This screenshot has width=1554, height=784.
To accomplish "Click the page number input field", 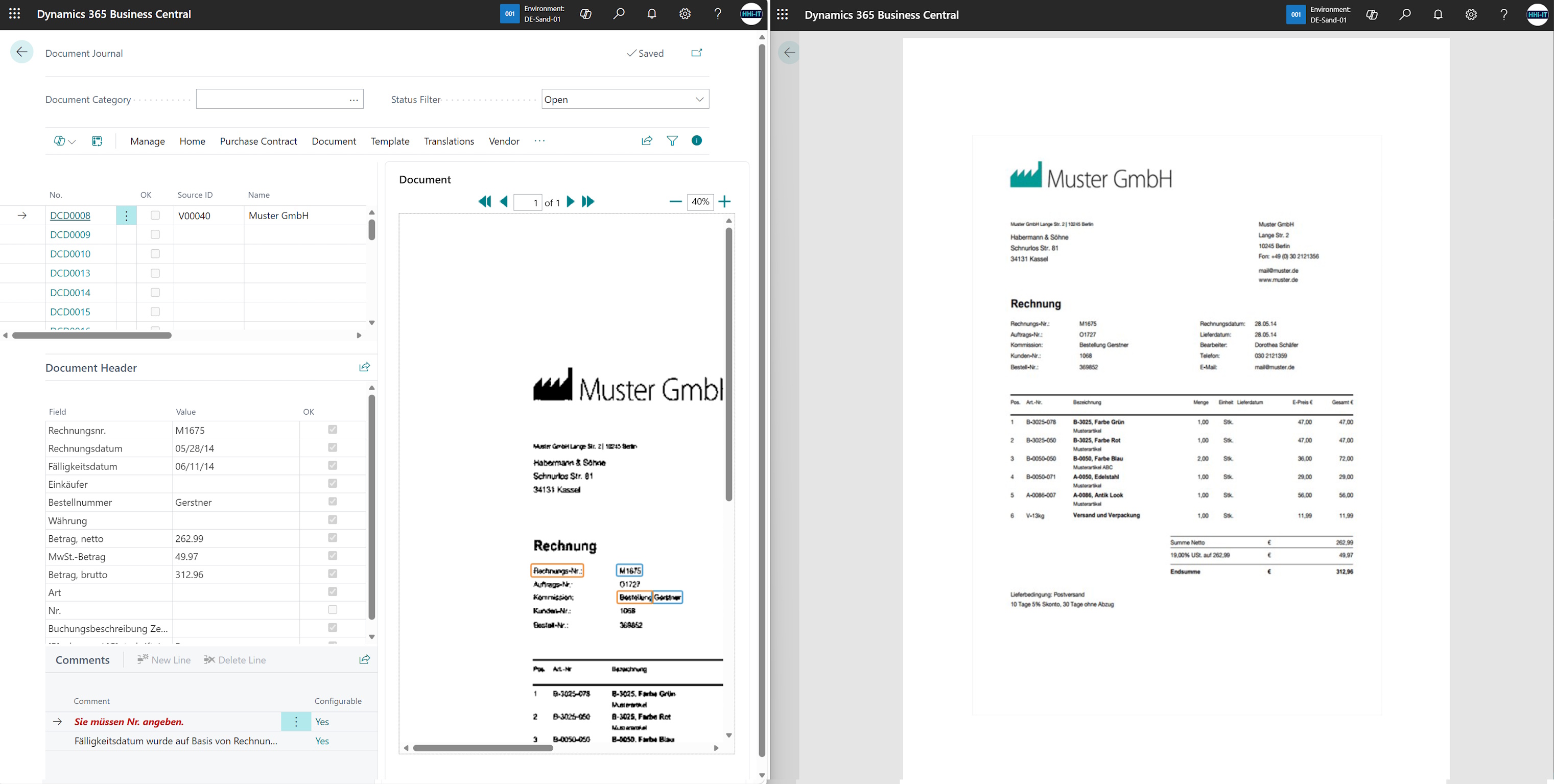I will coord(528,203).
